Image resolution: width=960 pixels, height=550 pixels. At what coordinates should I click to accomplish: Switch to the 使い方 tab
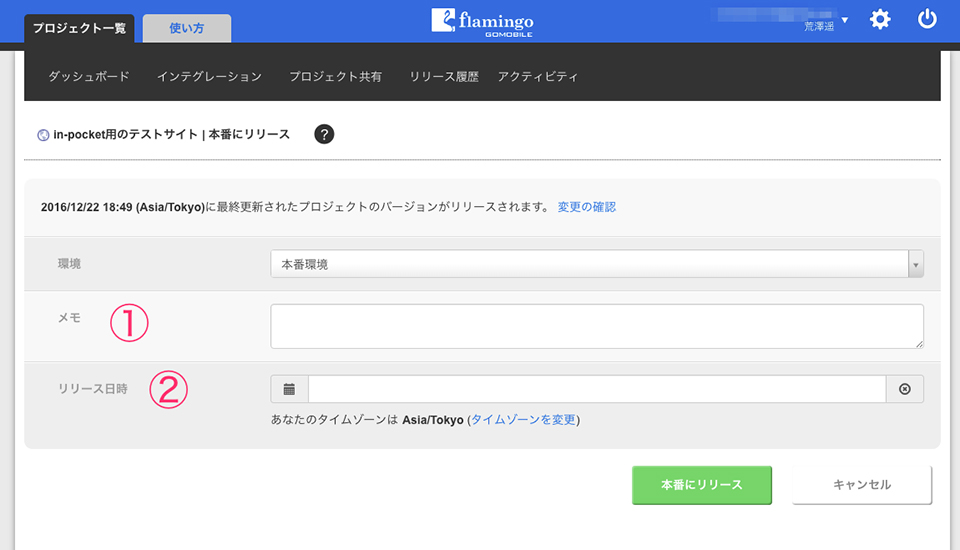click(x=187, y=28)
